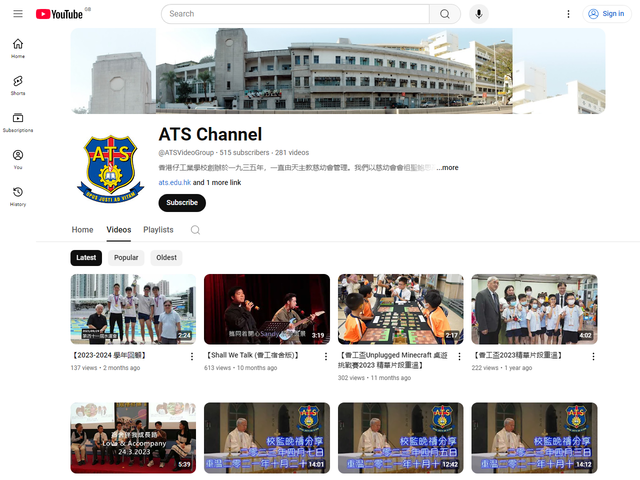The width and height of the screenshot is (640, 480).
Task: Click the YouTube logo
Action: [x=60, y=14]
